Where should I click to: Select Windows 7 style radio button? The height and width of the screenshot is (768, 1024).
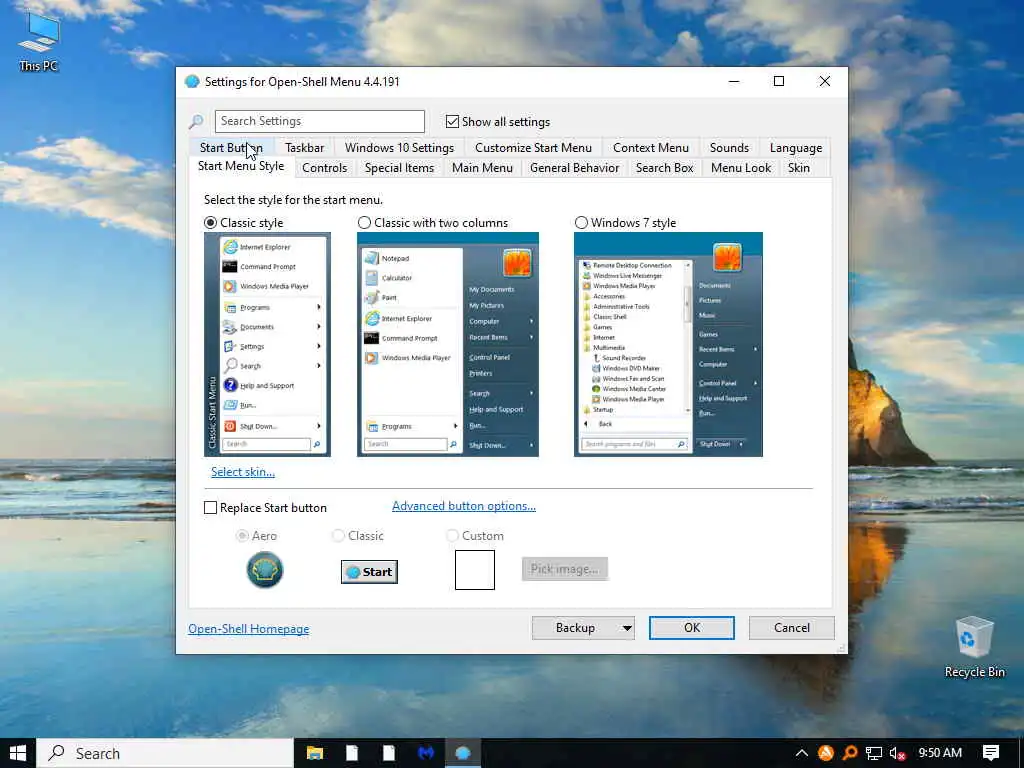(x=581, y=223)
